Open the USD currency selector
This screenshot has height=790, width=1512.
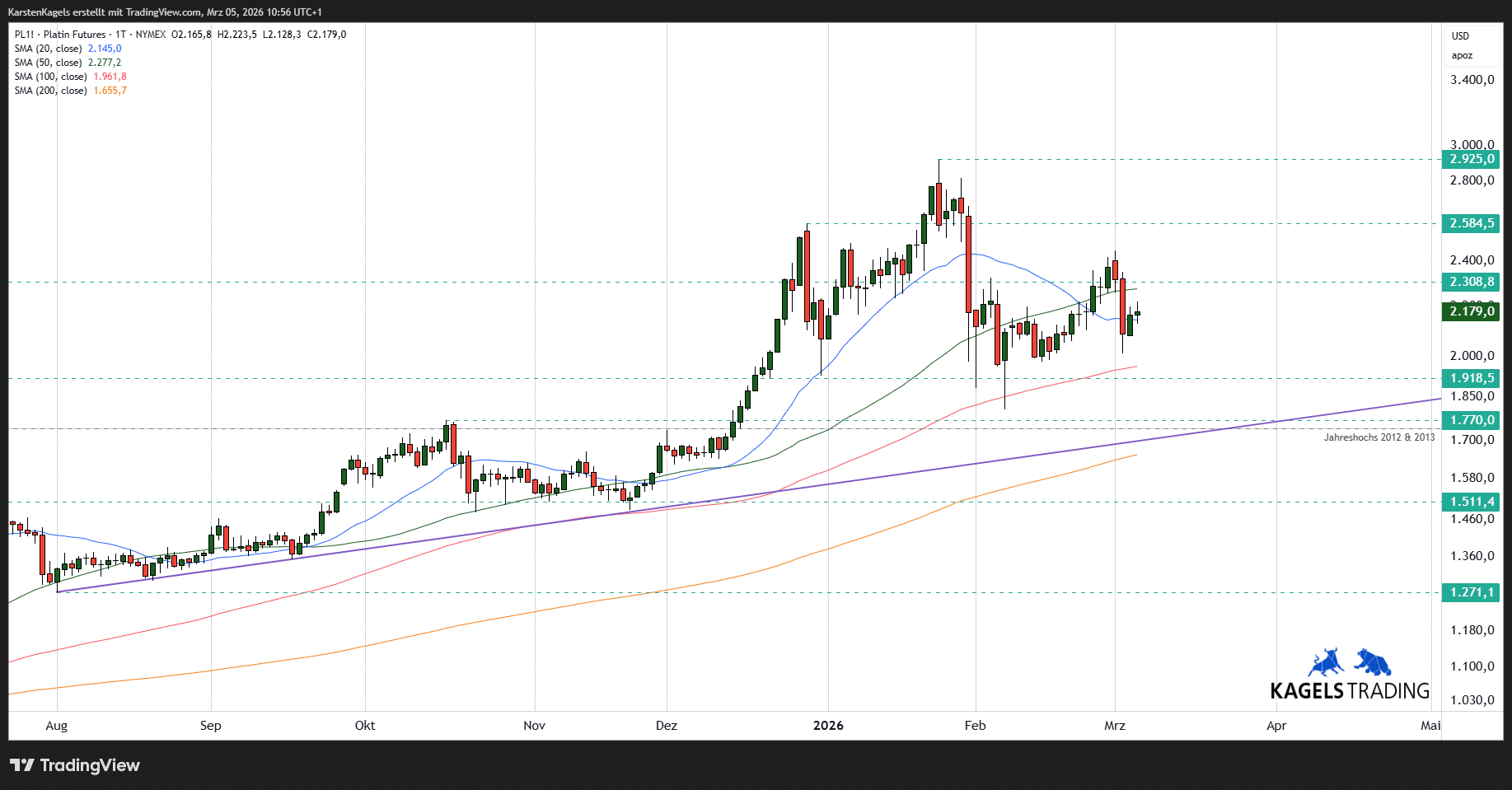(1460, 36)
